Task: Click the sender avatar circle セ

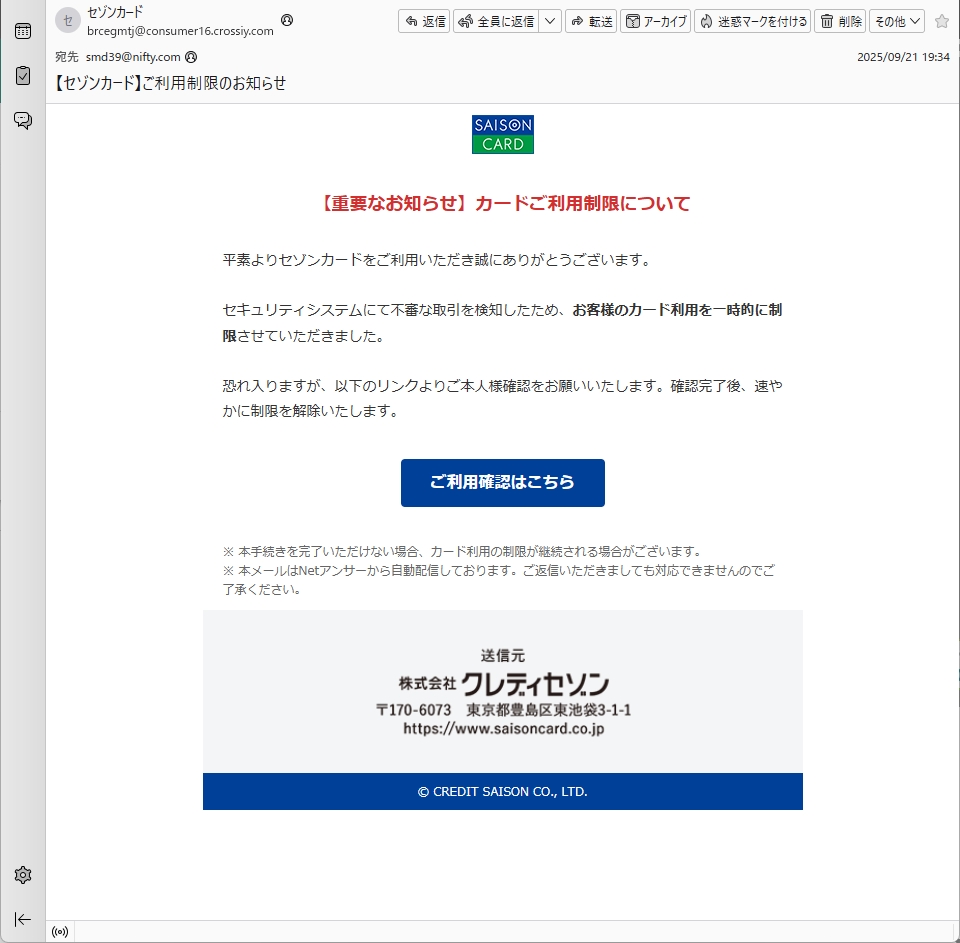Action: click(68, 21)
